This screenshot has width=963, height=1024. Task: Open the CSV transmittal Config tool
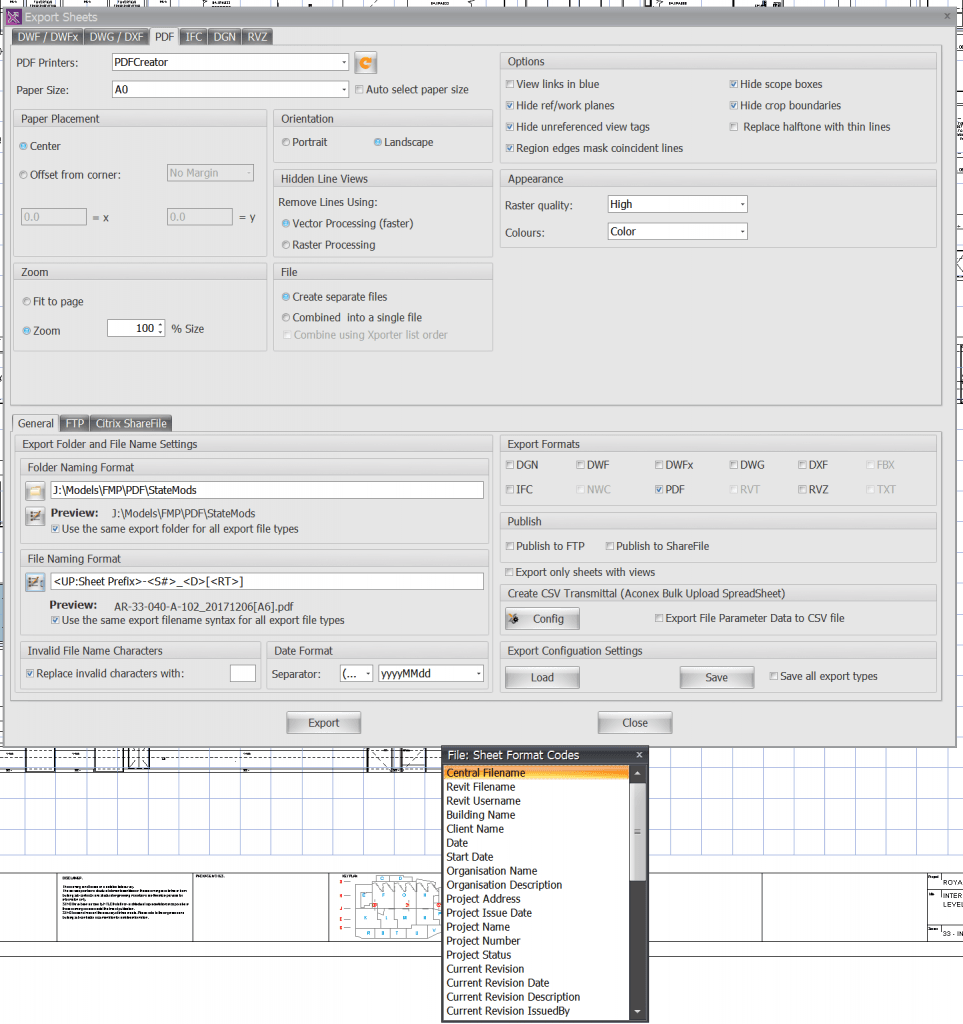tap(541, 618)
